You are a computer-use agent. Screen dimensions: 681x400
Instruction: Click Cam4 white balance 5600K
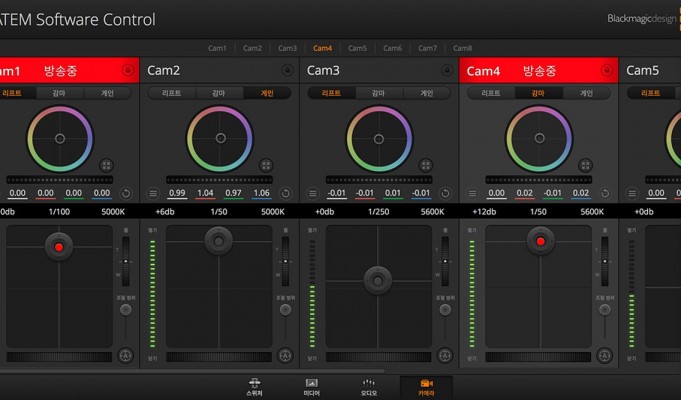click(592, 212)
